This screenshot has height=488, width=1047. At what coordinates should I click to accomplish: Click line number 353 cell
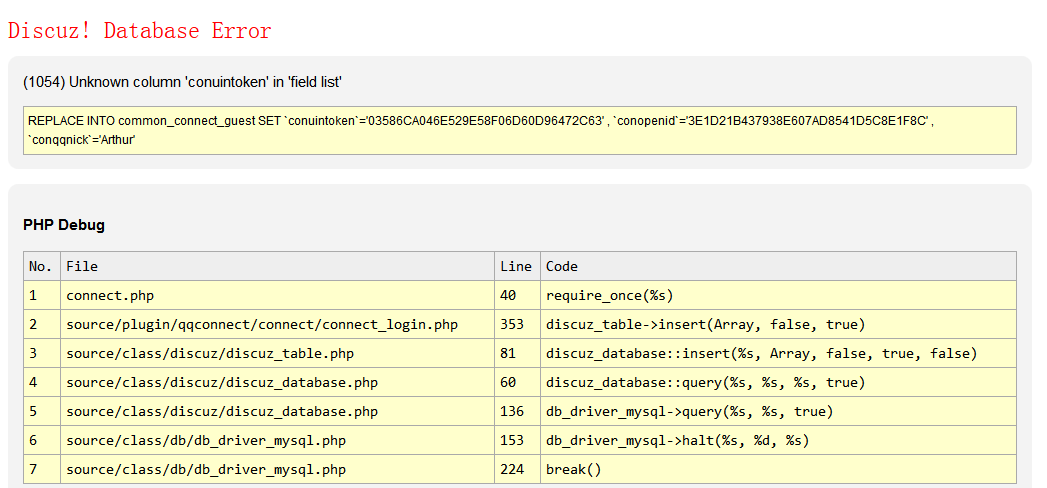pos(517,324)
